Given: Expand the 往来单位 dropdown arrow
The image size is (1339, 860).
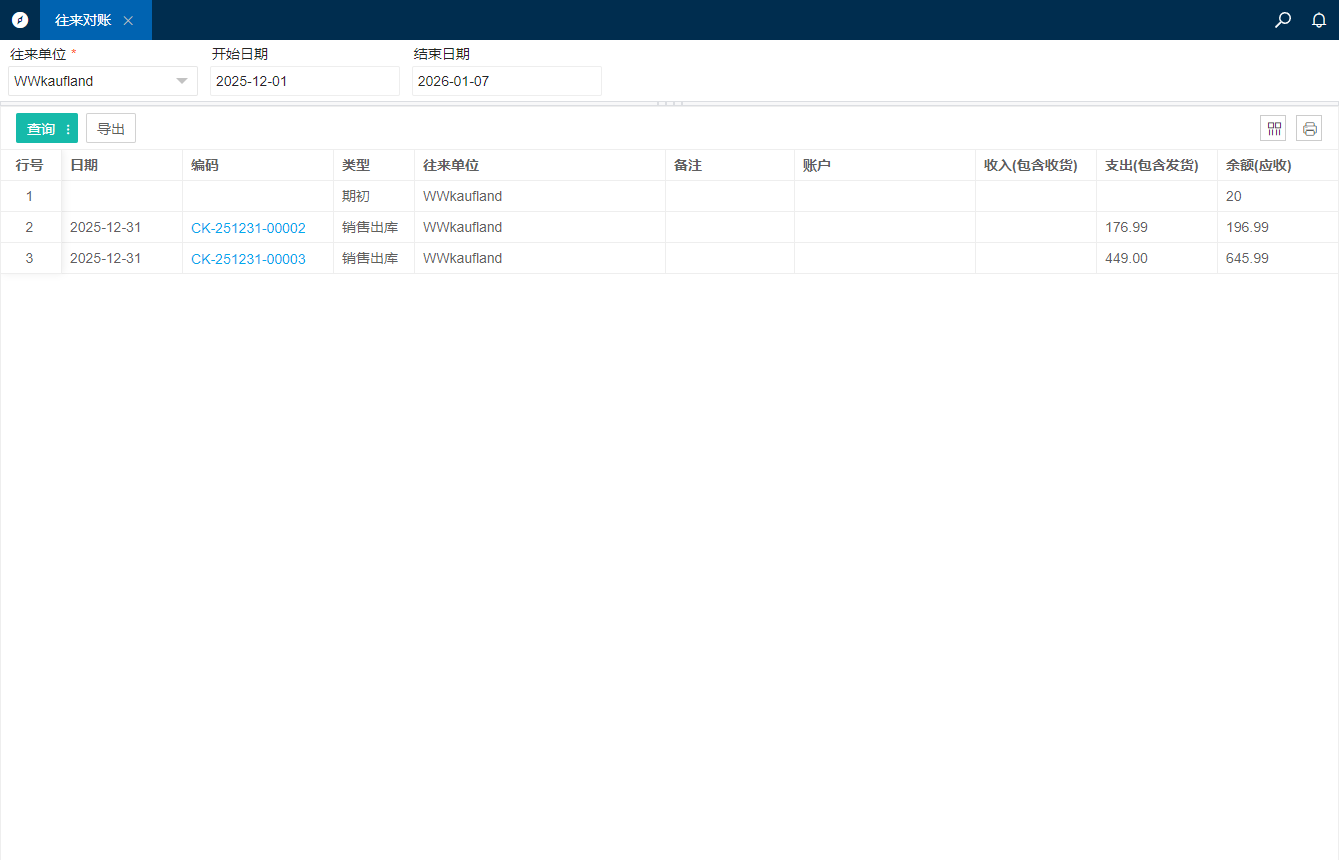Looking at the screenshot, I should tap(182, 81).
